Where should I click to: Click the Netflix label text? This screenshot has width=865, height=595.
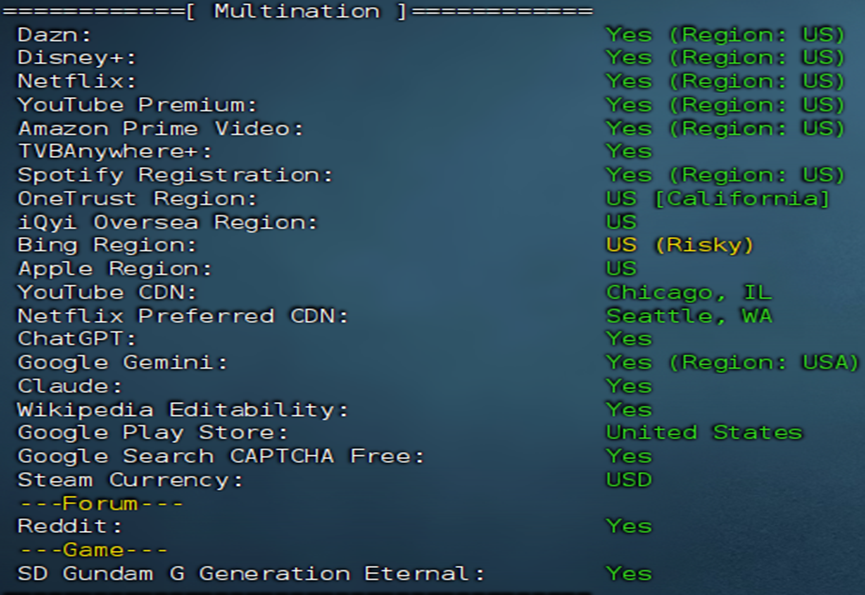77,82
